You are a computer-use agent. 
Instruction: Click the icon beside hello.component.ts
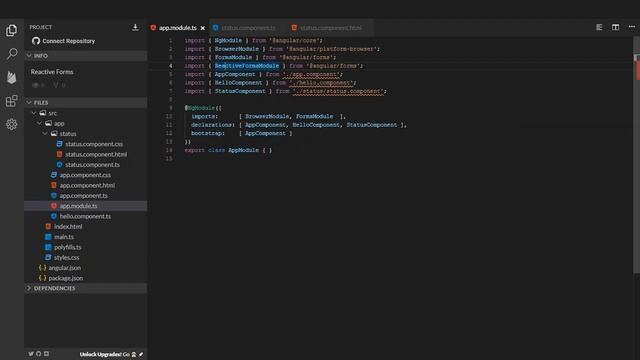coord(53,216)
